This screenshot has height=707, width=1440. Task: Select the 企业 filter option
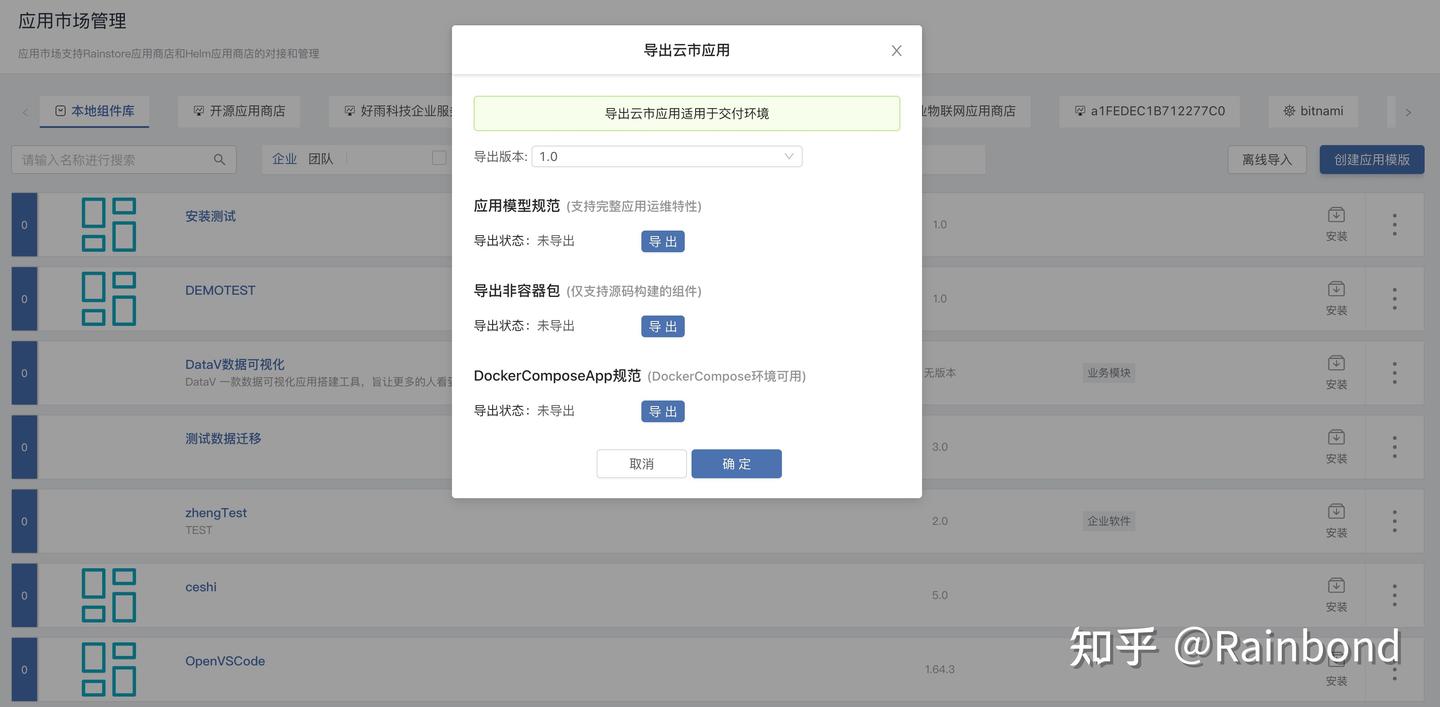click(285, 159)
